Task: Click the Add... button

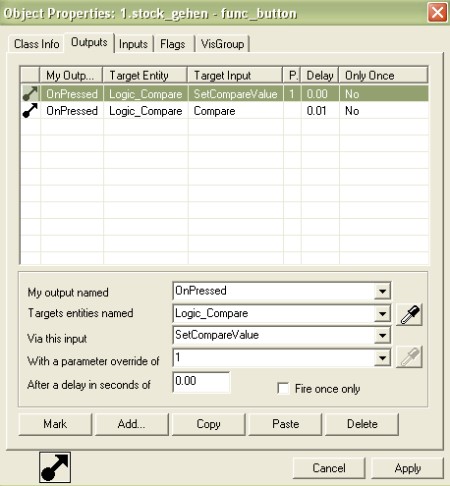Action: [x=132, y=424]
